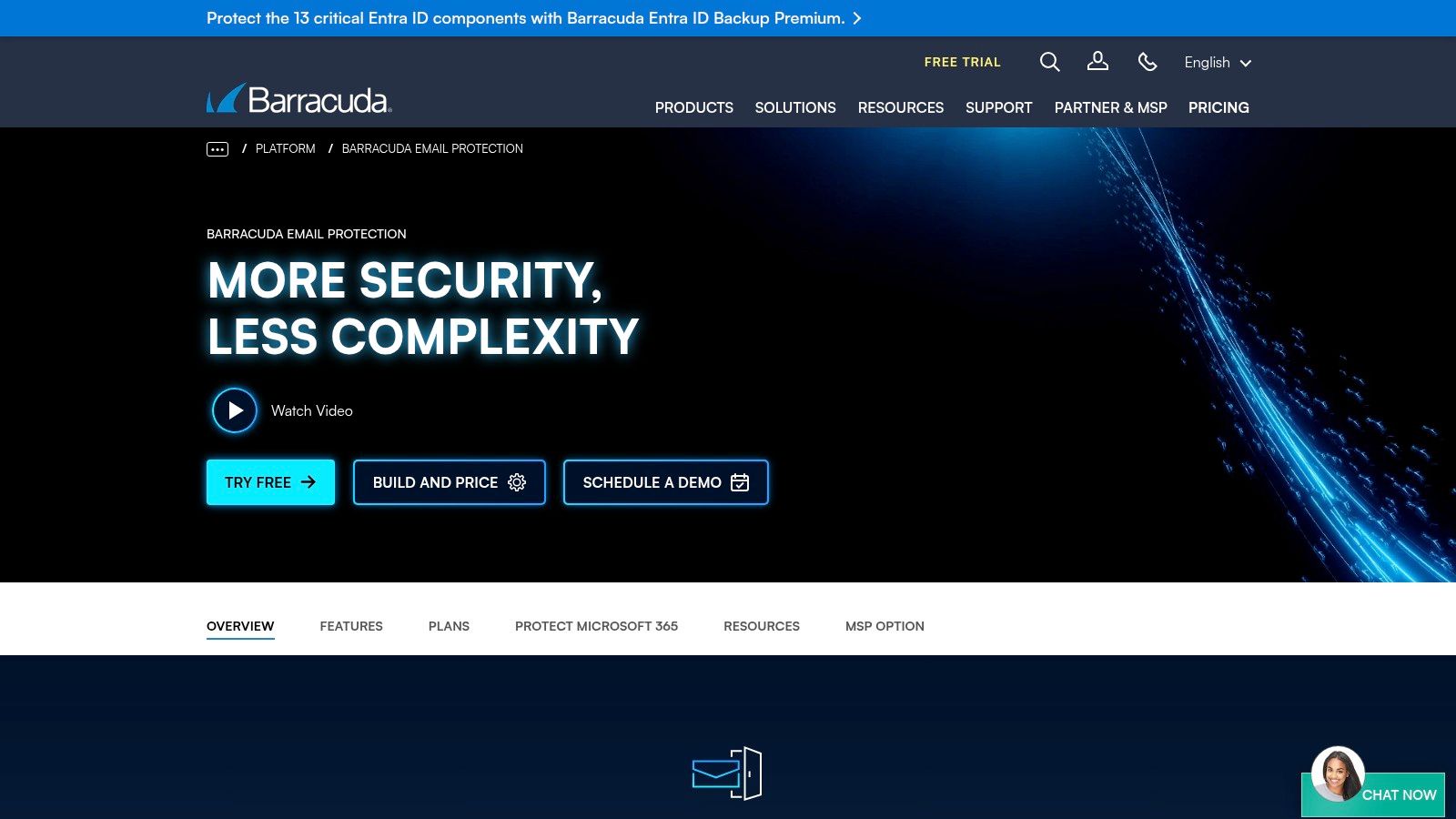Expand the Partner & MSP menu
The height and width of the screenshot is (819, 1456).
tap(1110, 107)
